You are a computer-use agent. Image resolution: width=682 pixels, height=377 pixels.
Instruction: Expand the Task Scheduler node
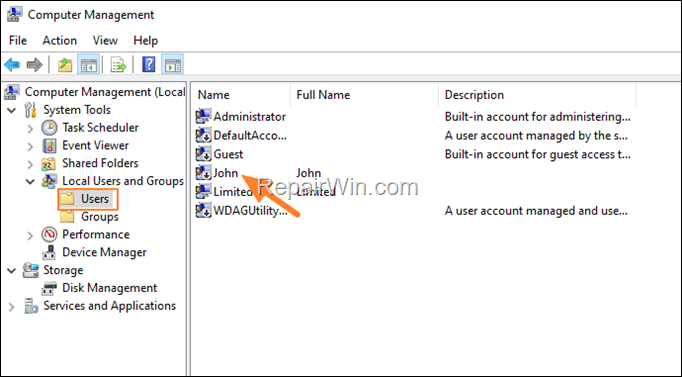click(30, 129)
